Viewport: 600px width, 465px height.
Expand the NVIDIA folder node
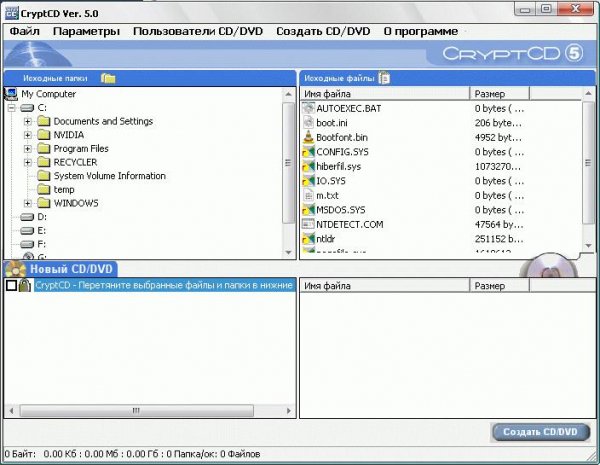pos(28,135)
